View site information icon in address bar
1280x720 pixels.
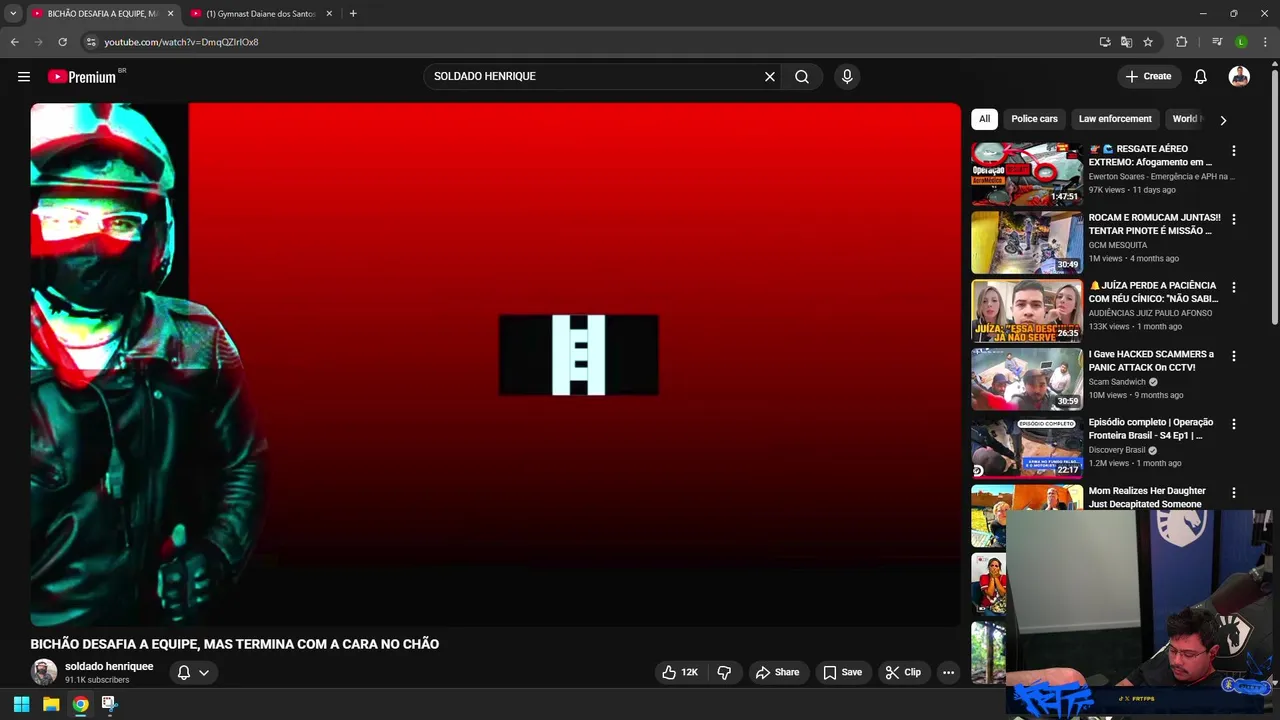[91, 42]
